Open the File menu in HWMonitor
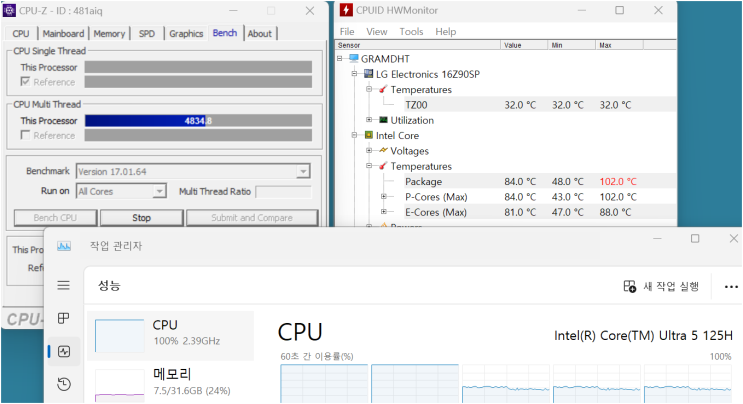The image size is (743, 404). 347,32
